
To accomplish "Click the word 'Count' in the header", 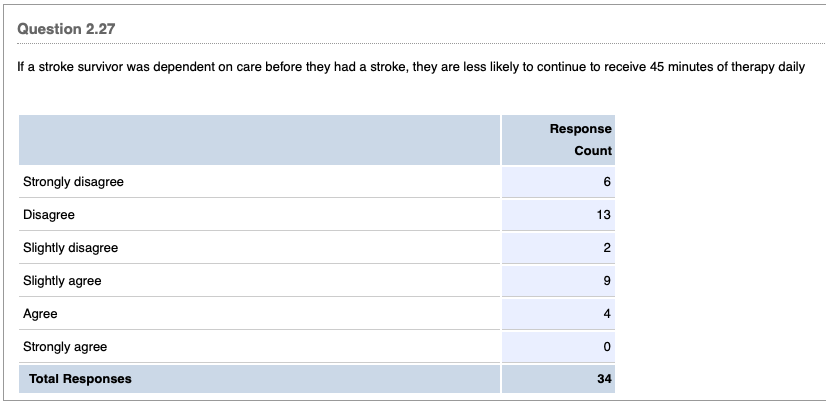I will coord(593,151).
